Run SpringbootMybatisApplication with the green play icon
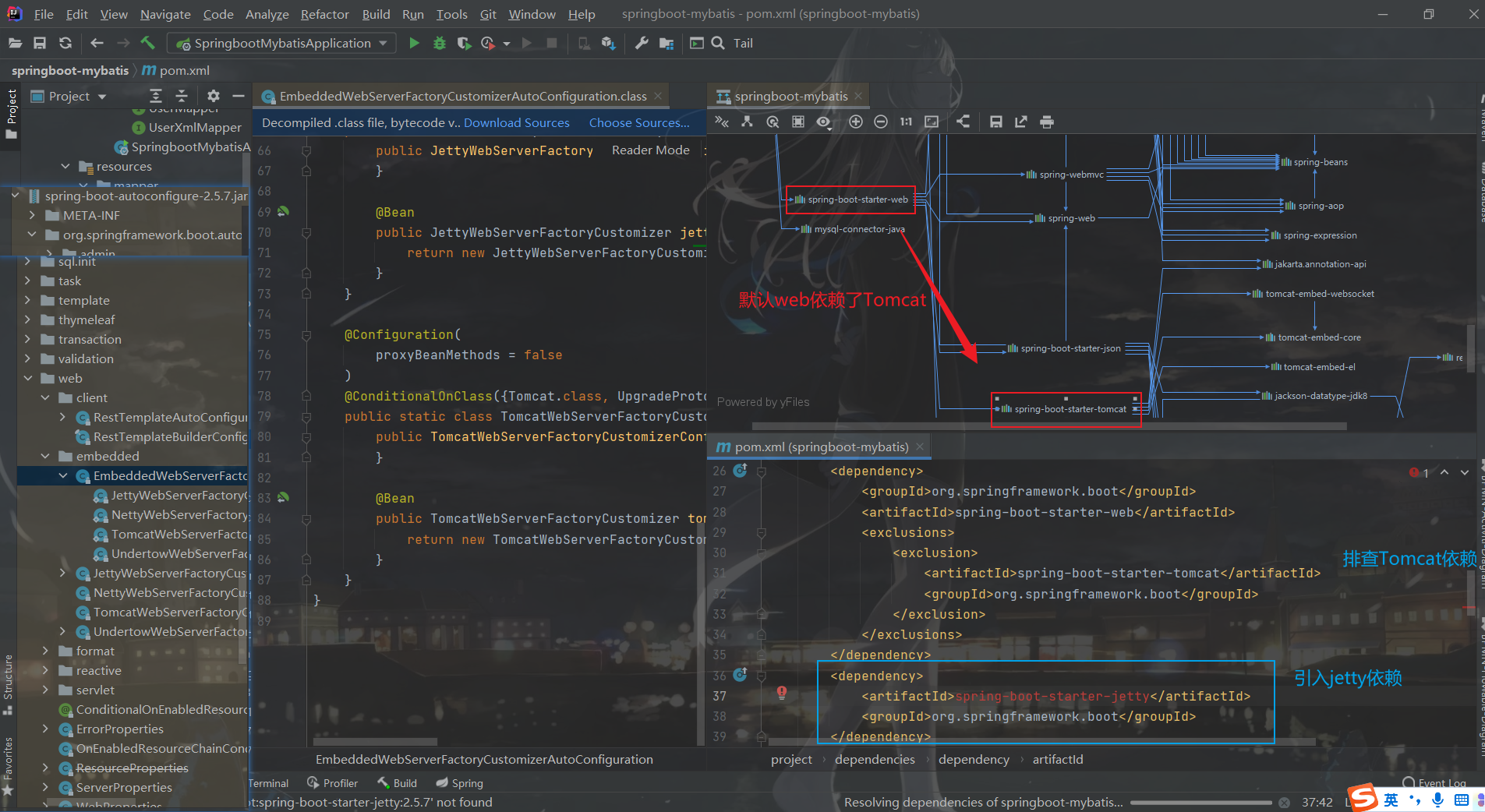Viewport: 1485px width, 812px height. [414, 44]
